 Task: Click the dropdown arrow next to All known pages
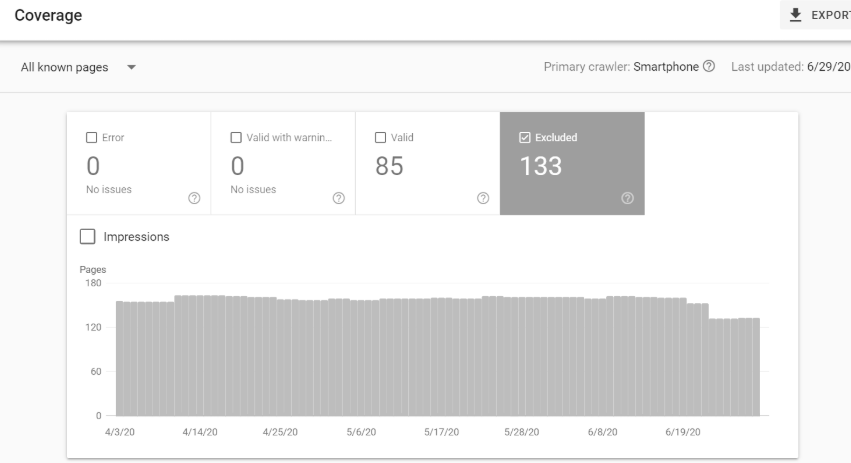(131, 68)
